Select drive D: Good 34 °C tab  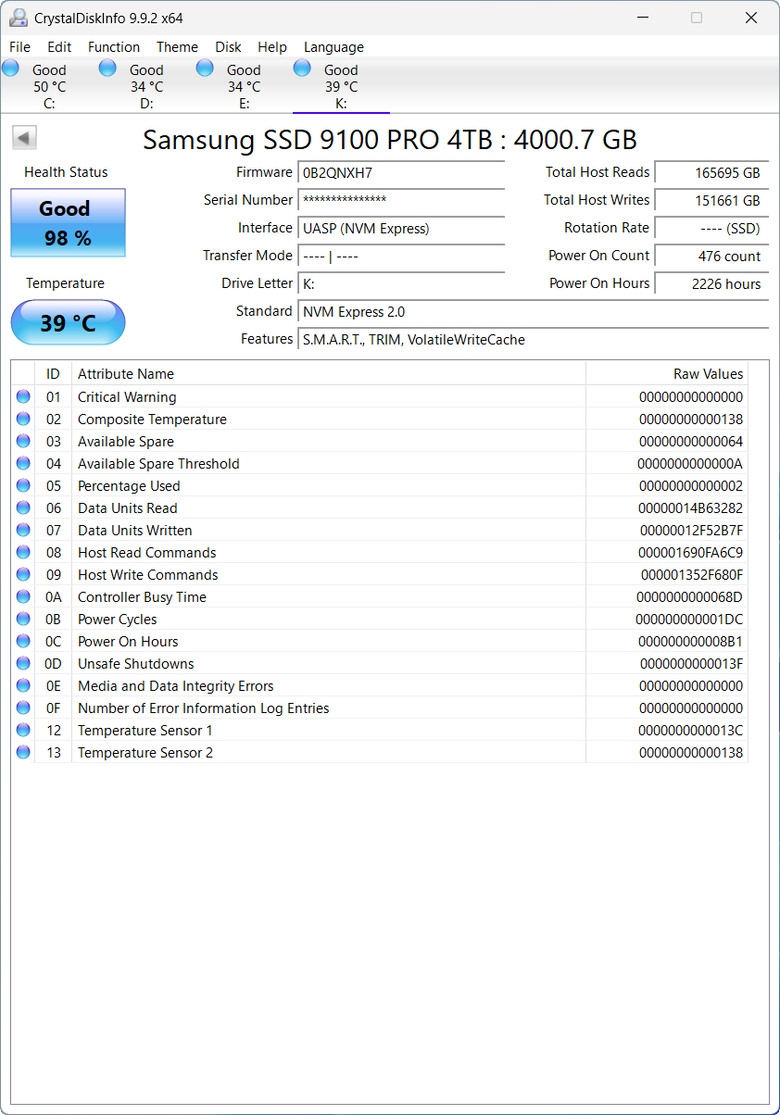146,86
